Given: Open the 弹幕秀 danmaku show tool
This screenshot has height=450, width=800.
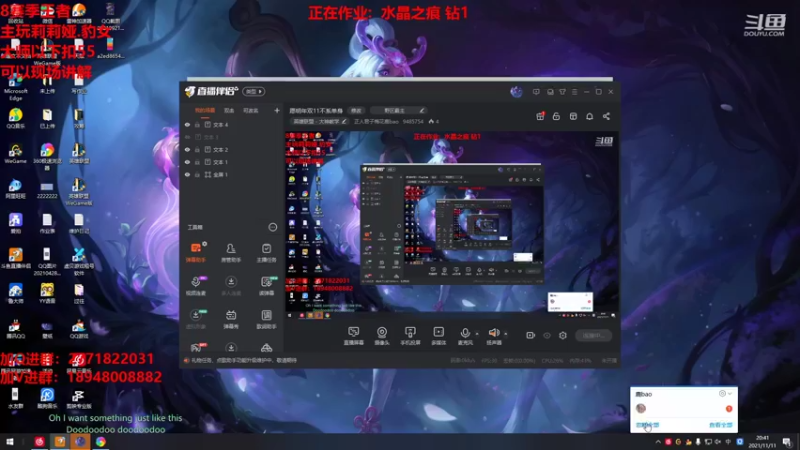Looking at the screenshot, I should [x=231, y=319].
